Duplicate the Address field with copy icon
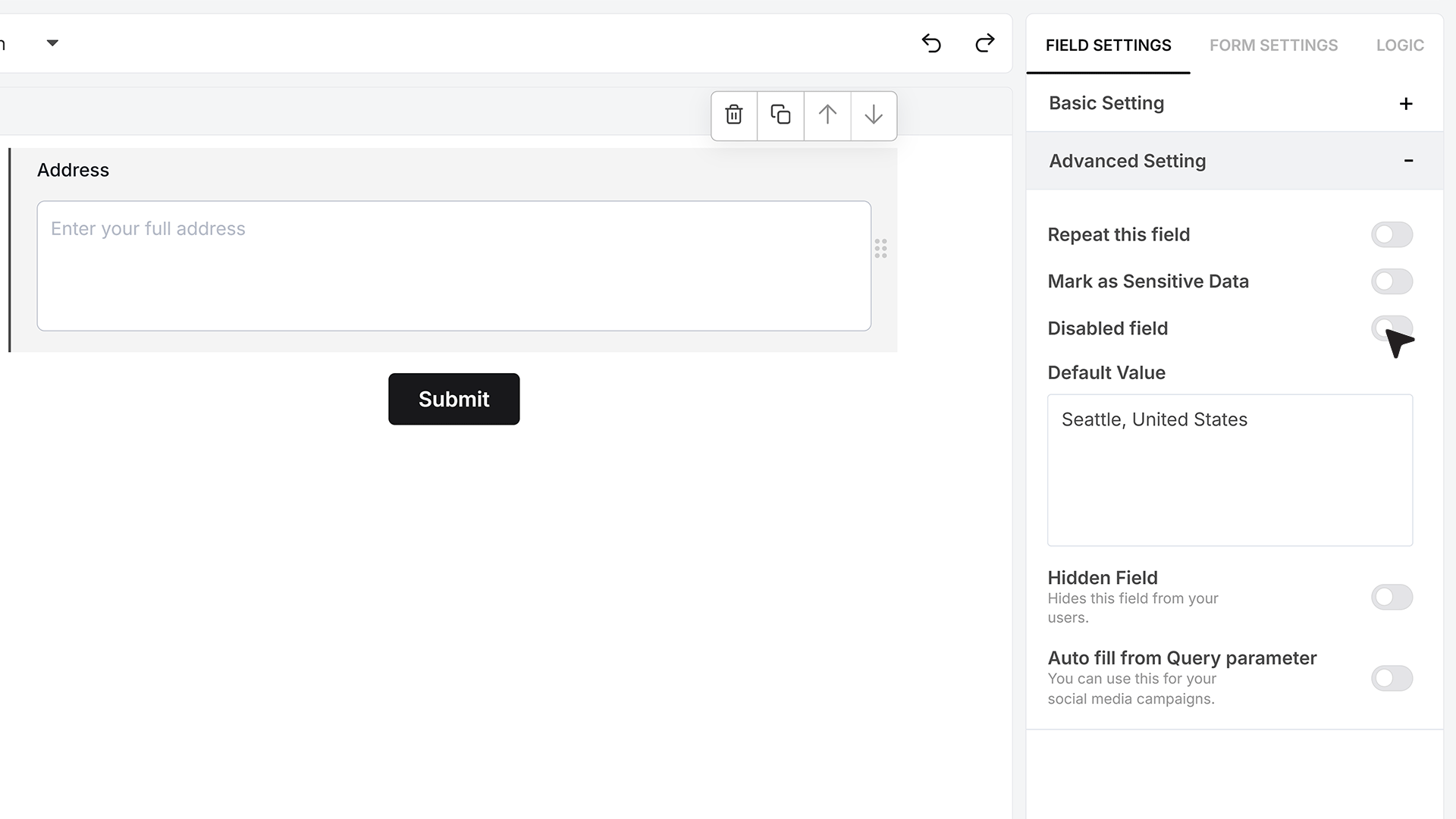Viewport: 1456px width, 819px height. click(x=780, y=115)
